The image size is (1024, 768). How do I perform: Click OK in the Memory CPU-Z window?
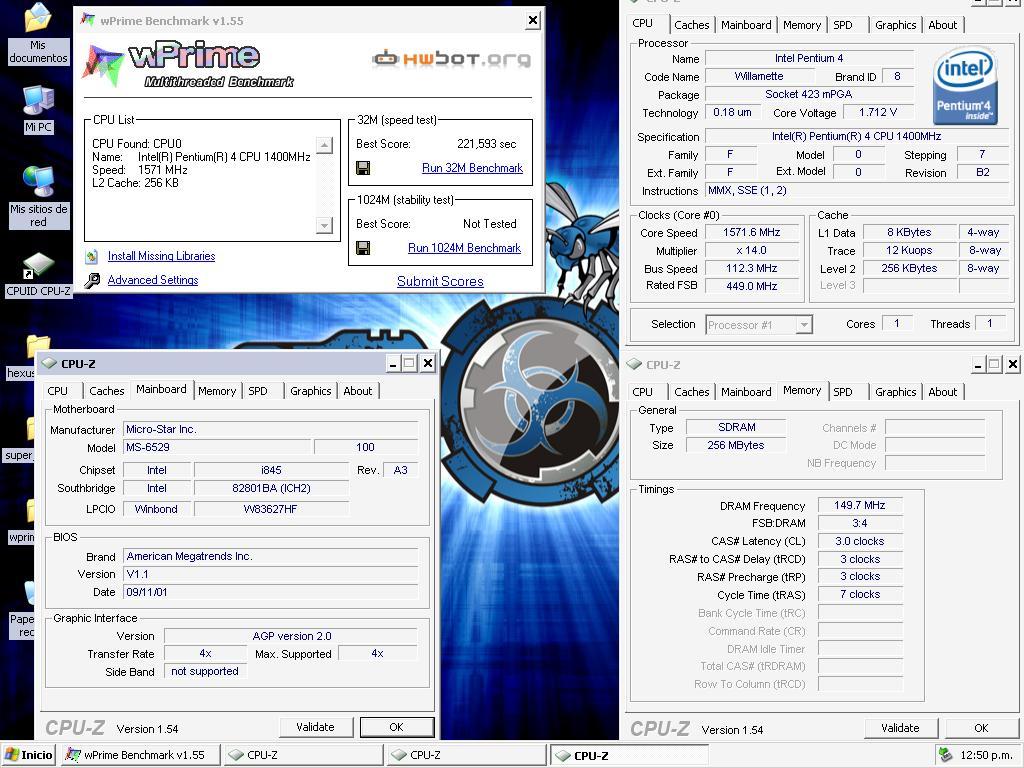click(x=981, y=728)
